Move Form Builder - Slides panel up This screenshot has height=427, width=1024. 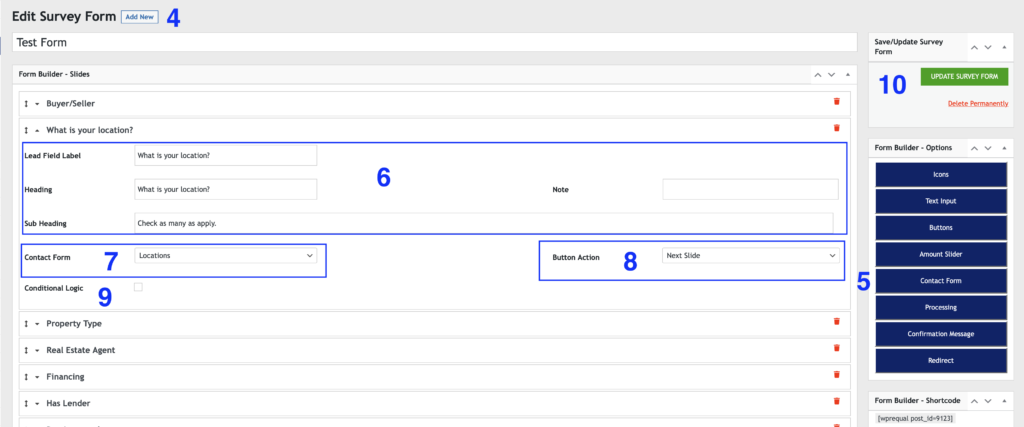click(817, 74)
